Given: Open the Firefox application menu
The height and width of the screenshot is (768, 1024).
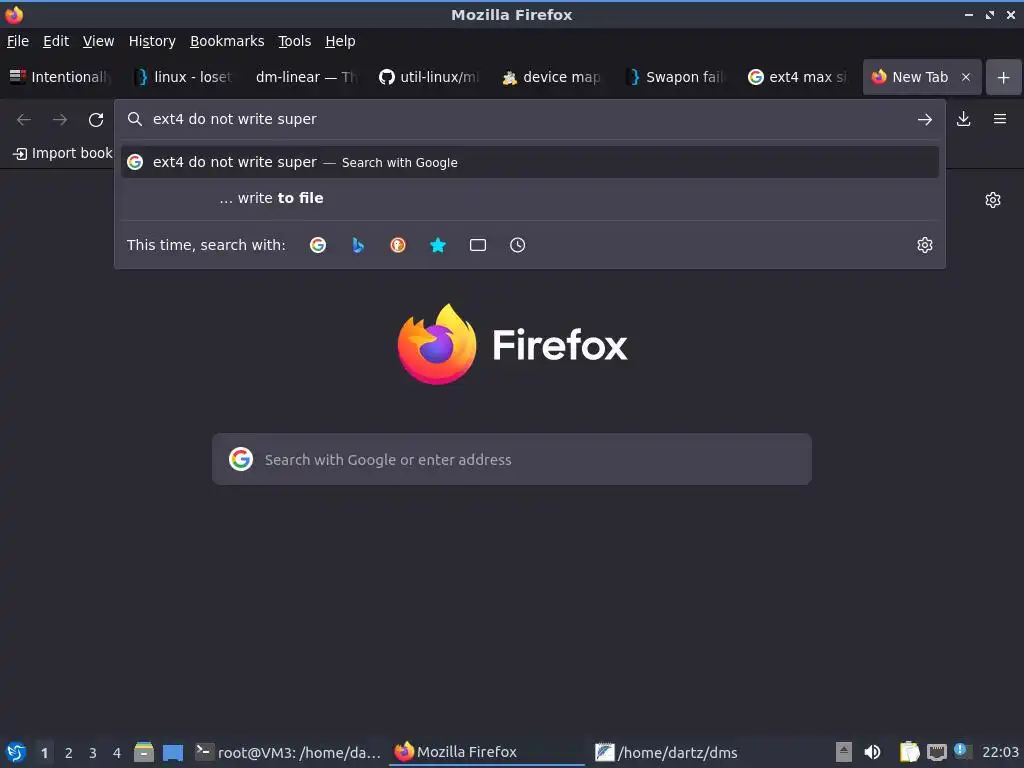Looking at the screenshot, I should [999, 119].
